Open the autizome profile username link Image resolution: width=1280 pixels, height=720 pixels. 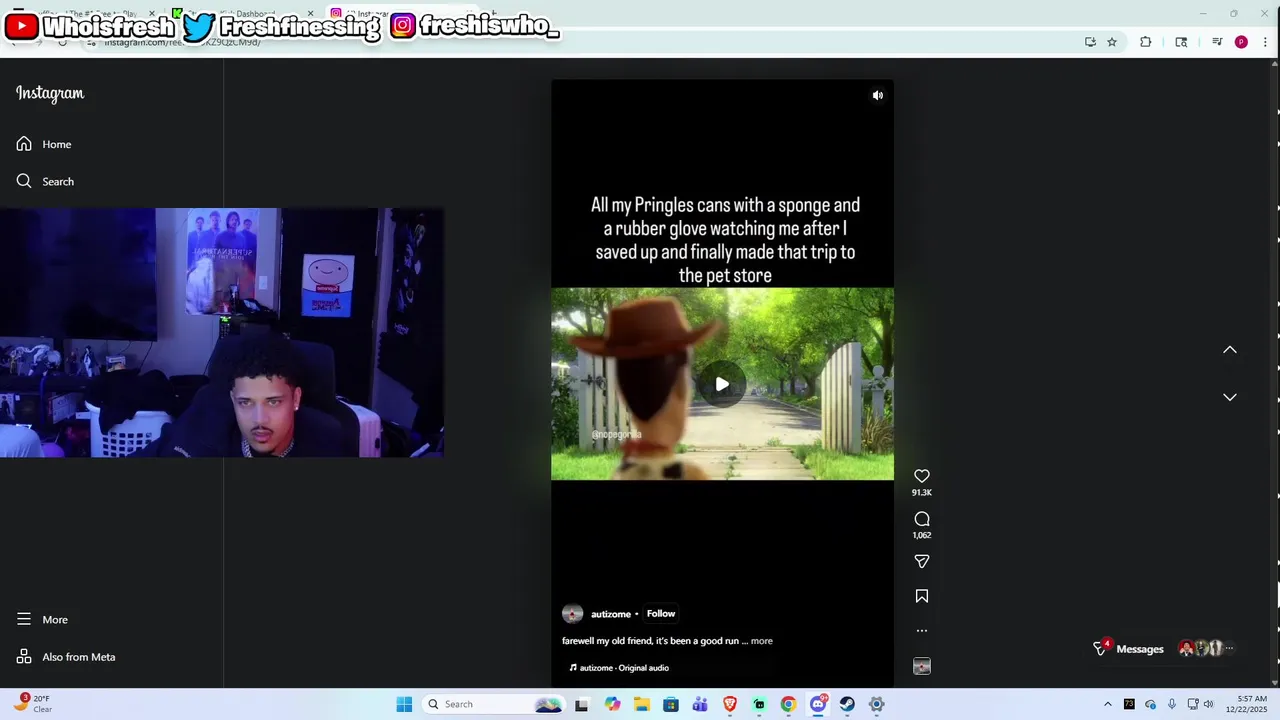[611, 614]
